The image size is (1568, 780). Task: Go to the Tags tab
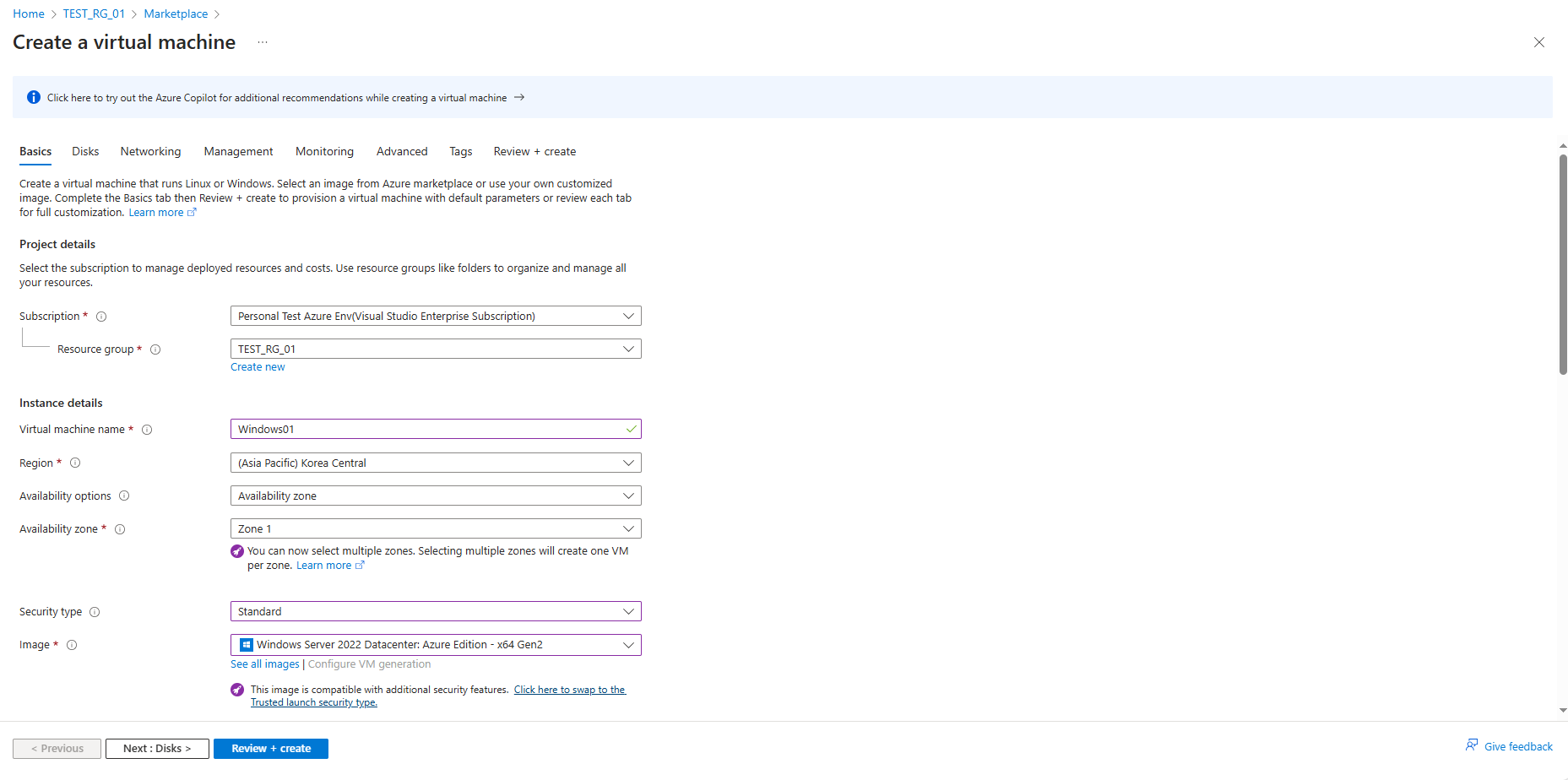460,151
